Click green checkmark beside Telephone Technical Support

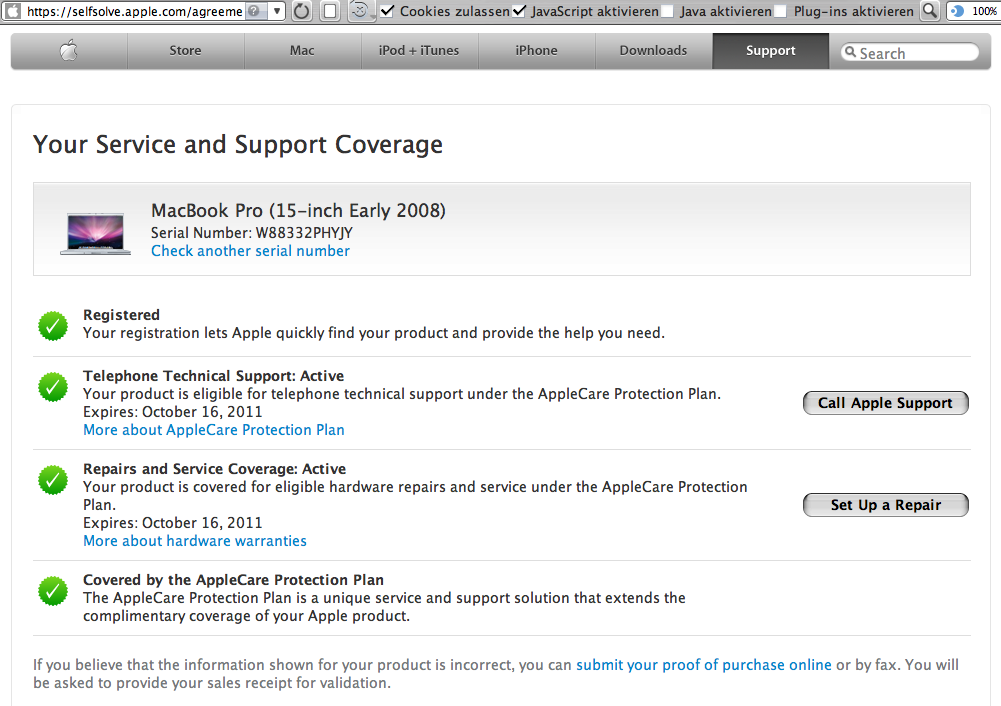(x=53, y=387)
